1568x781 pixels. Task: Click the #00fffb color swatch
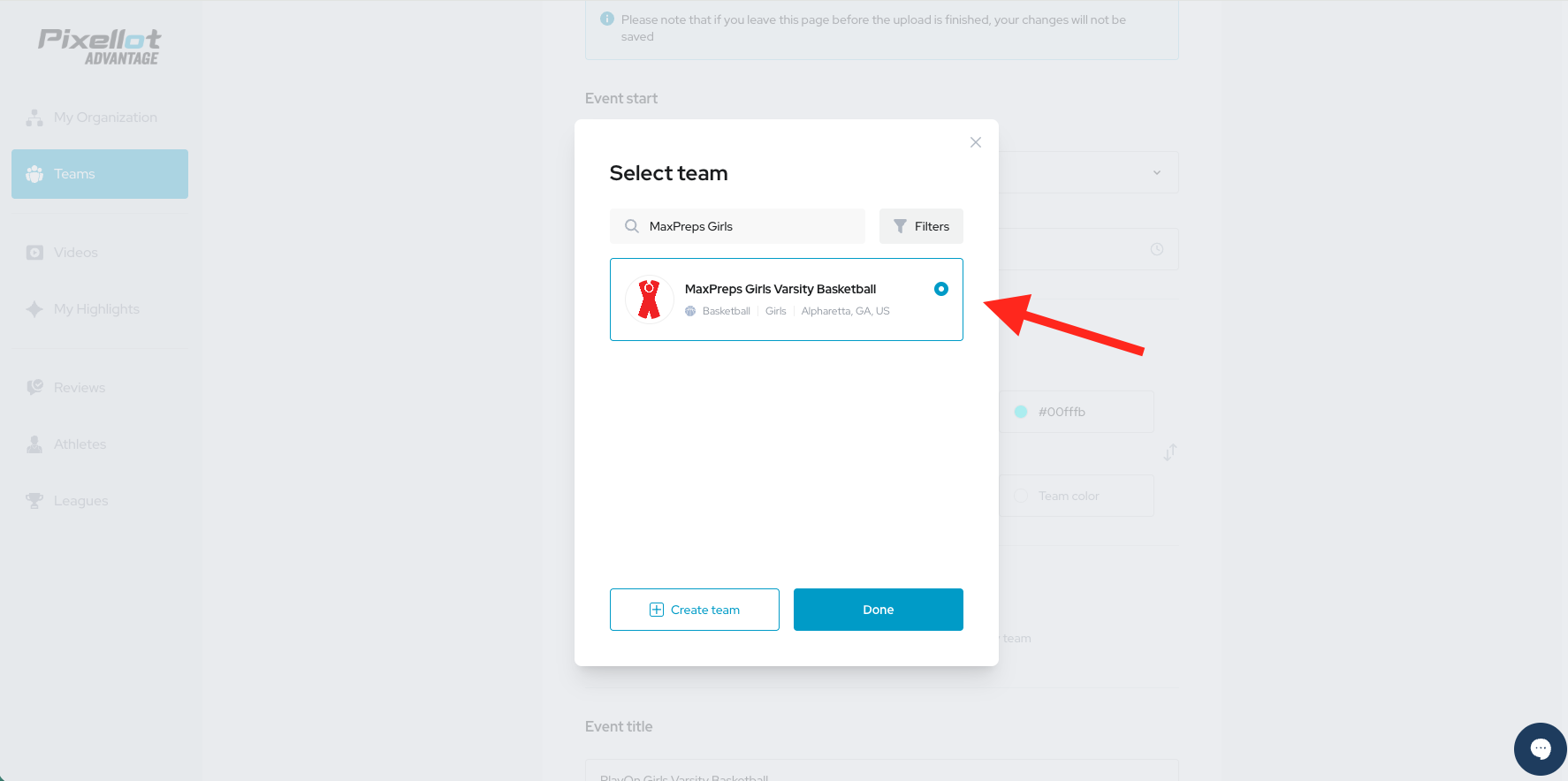pos(1021,412)
